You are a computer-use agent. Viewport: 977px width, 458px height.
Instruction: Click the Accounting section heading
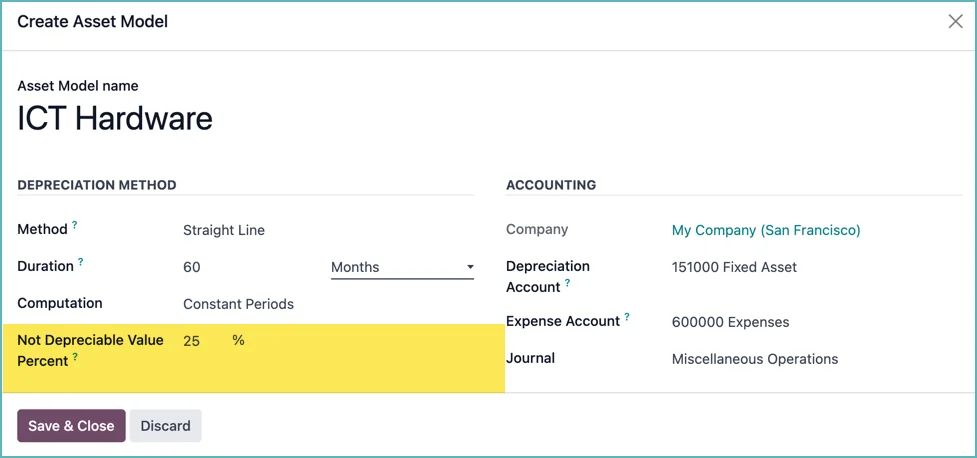tap(551, 185)
